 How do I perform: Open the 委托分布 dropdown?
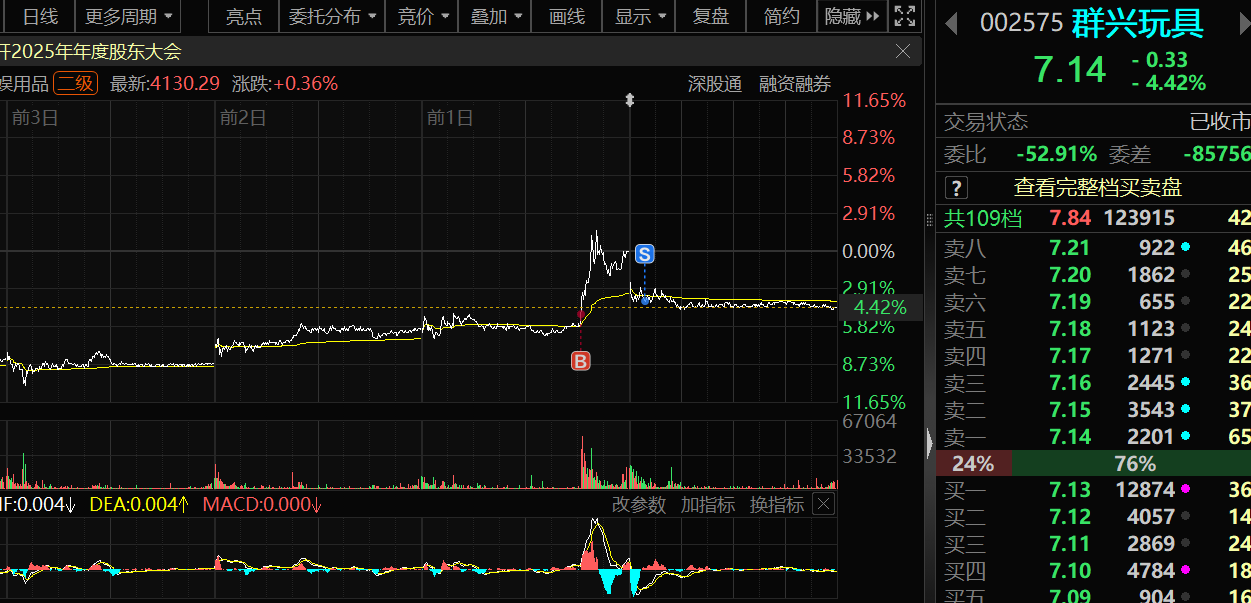[334, 17]
